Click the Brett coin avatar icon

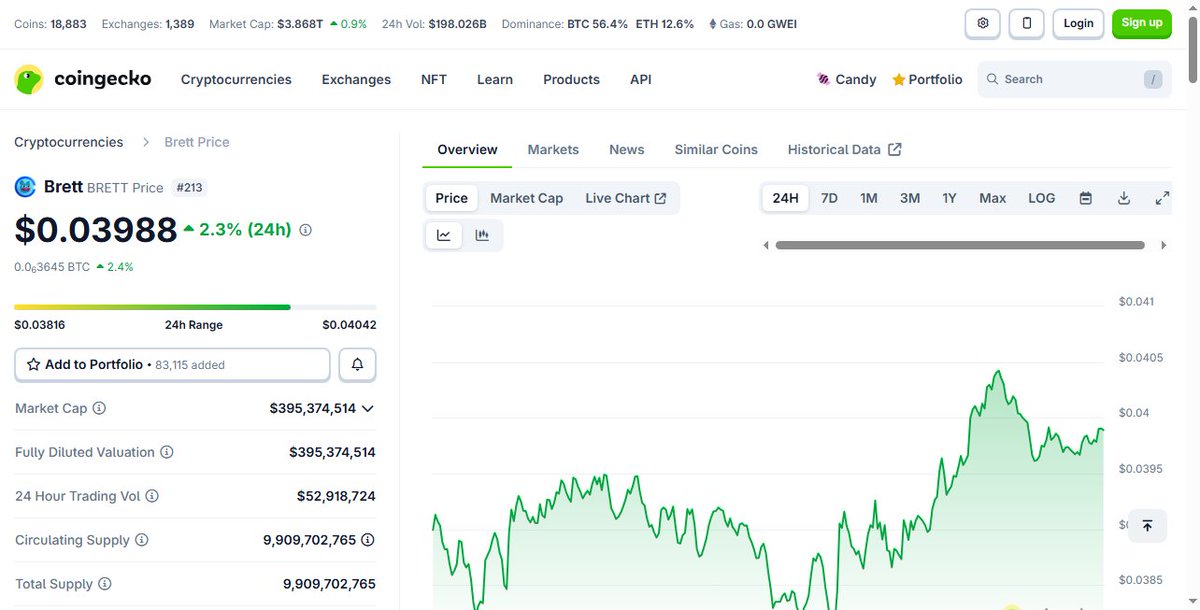click(x=25, y=187)
